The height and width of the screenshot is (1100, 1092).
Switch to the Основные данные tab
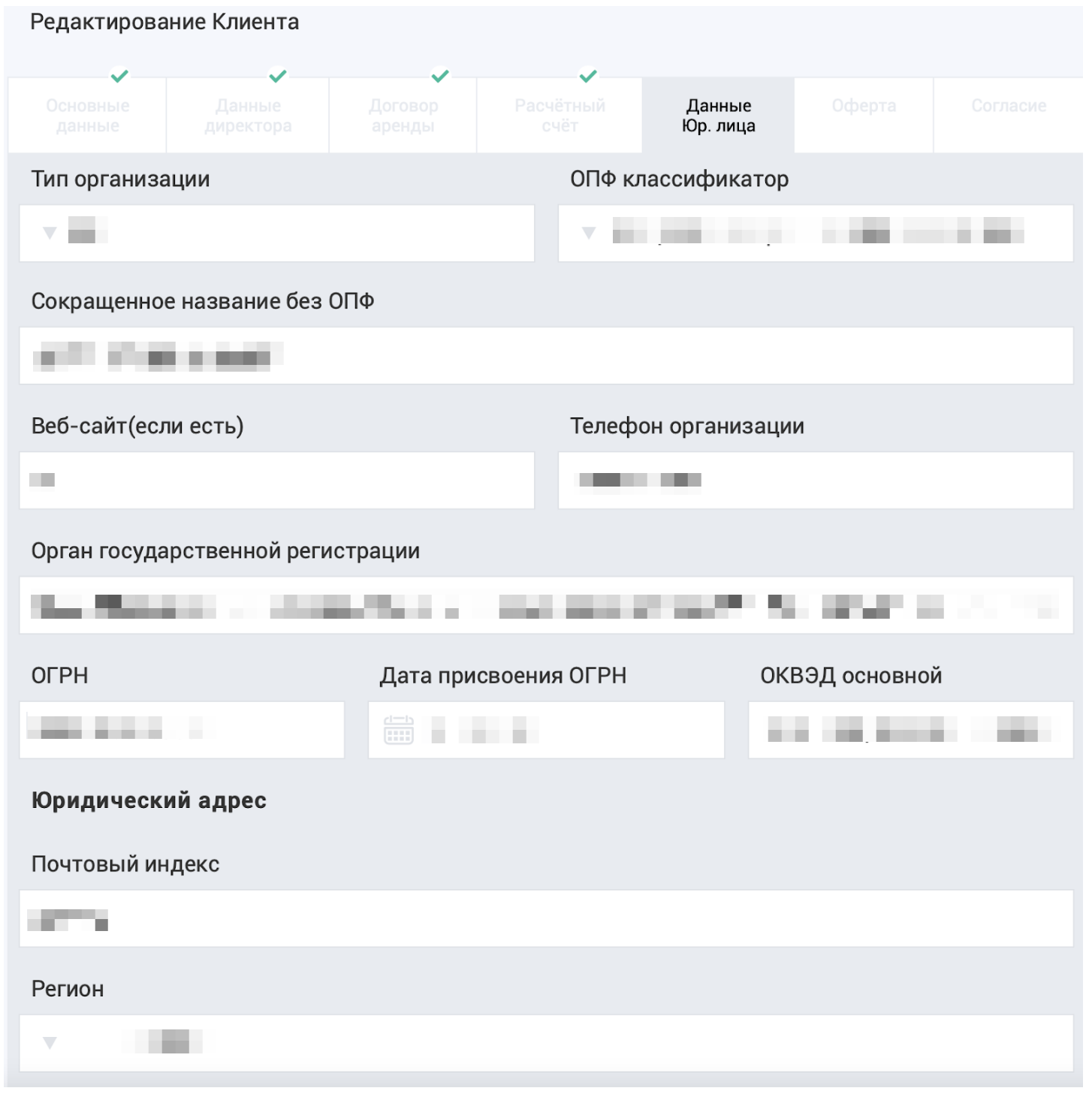pyautogui.click(x=88, y=116)
